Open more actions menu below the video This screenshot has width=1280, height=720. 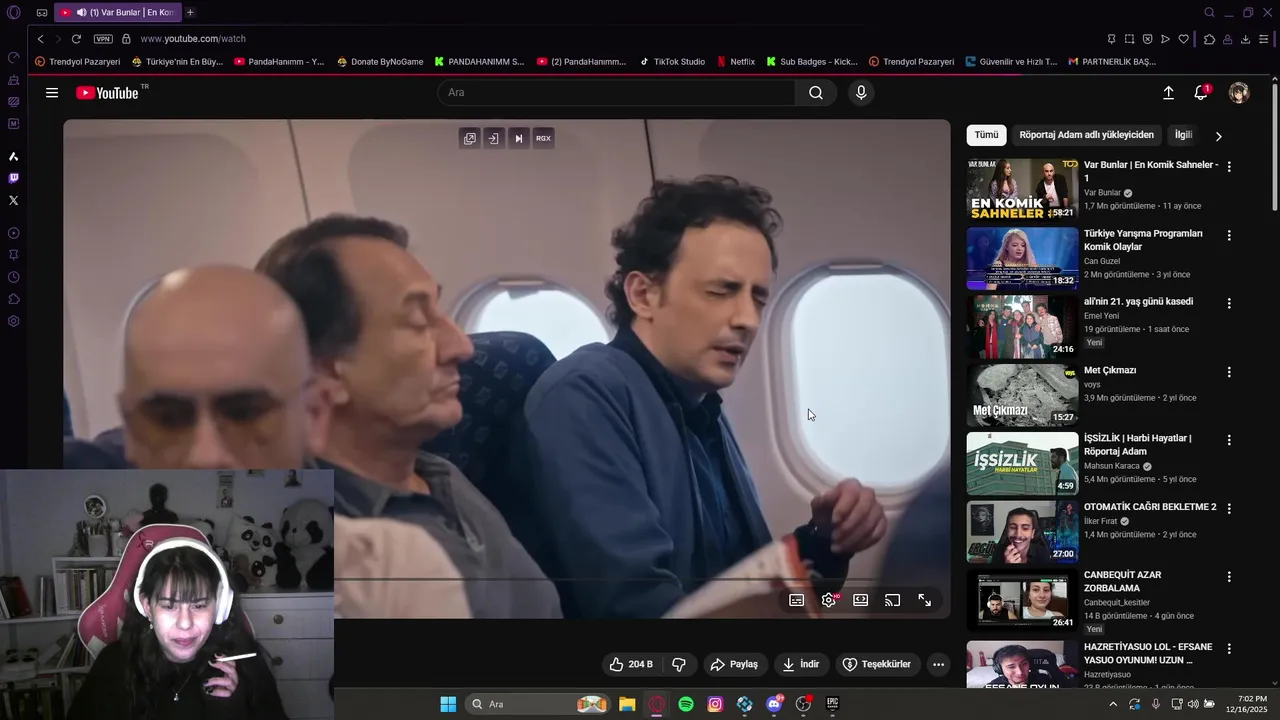938,664
